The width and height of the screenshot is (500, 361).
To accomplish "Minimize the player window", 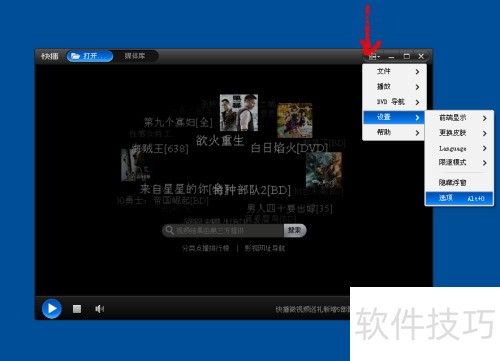I will pyautogui.click(x=391, y=57).
